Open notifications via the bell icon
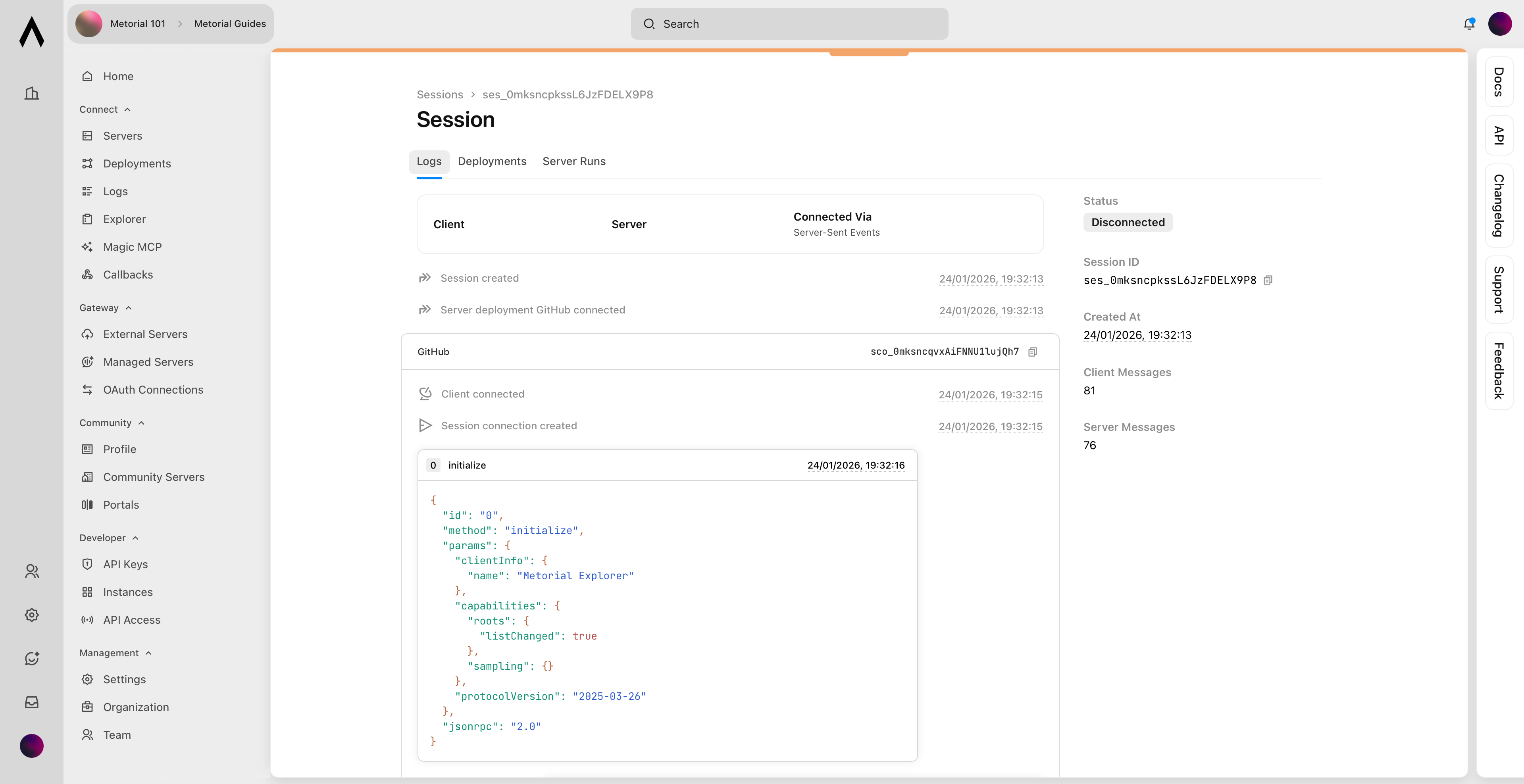Screen dimensions: 1524x784 pyautogui.click(x=1468, y=24)
